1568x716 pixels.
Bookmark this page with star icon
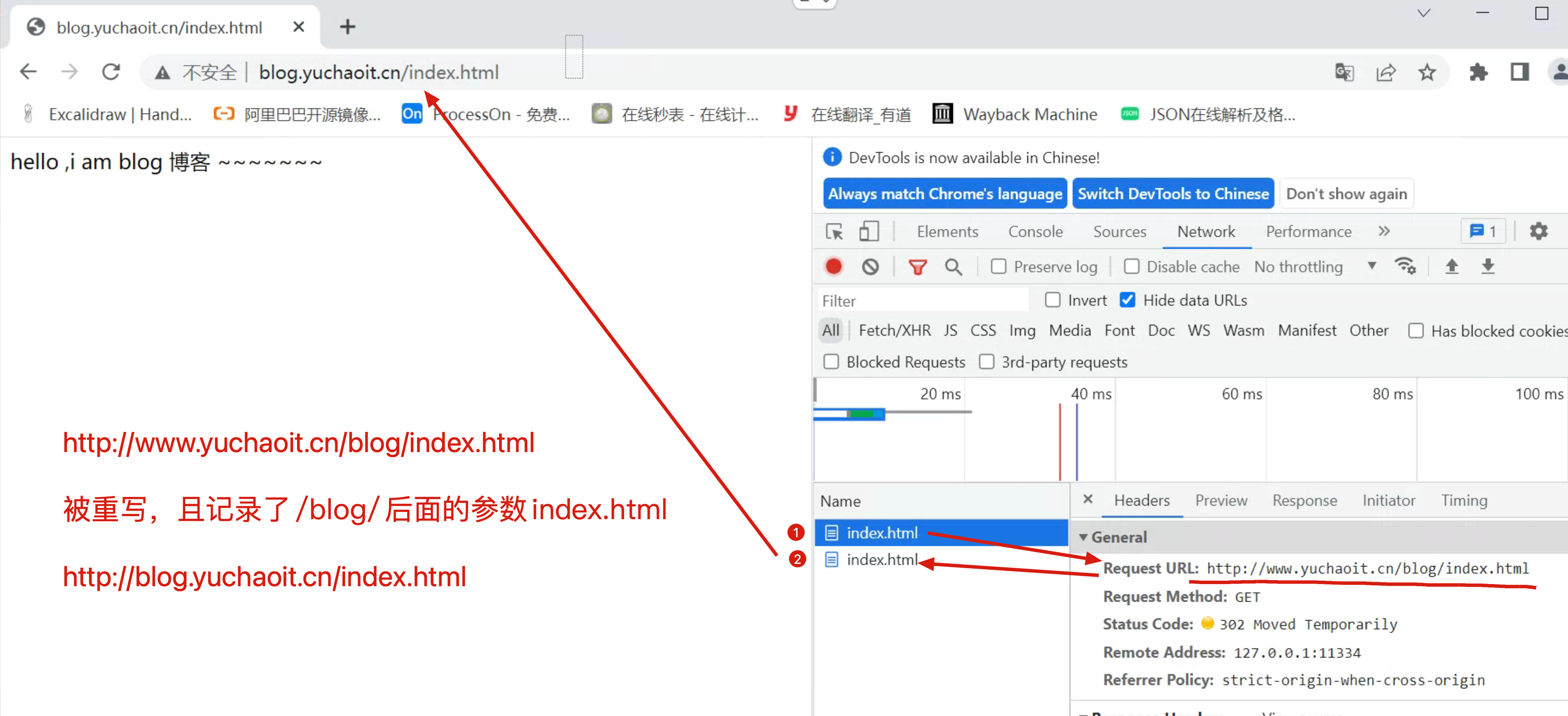1427,73
